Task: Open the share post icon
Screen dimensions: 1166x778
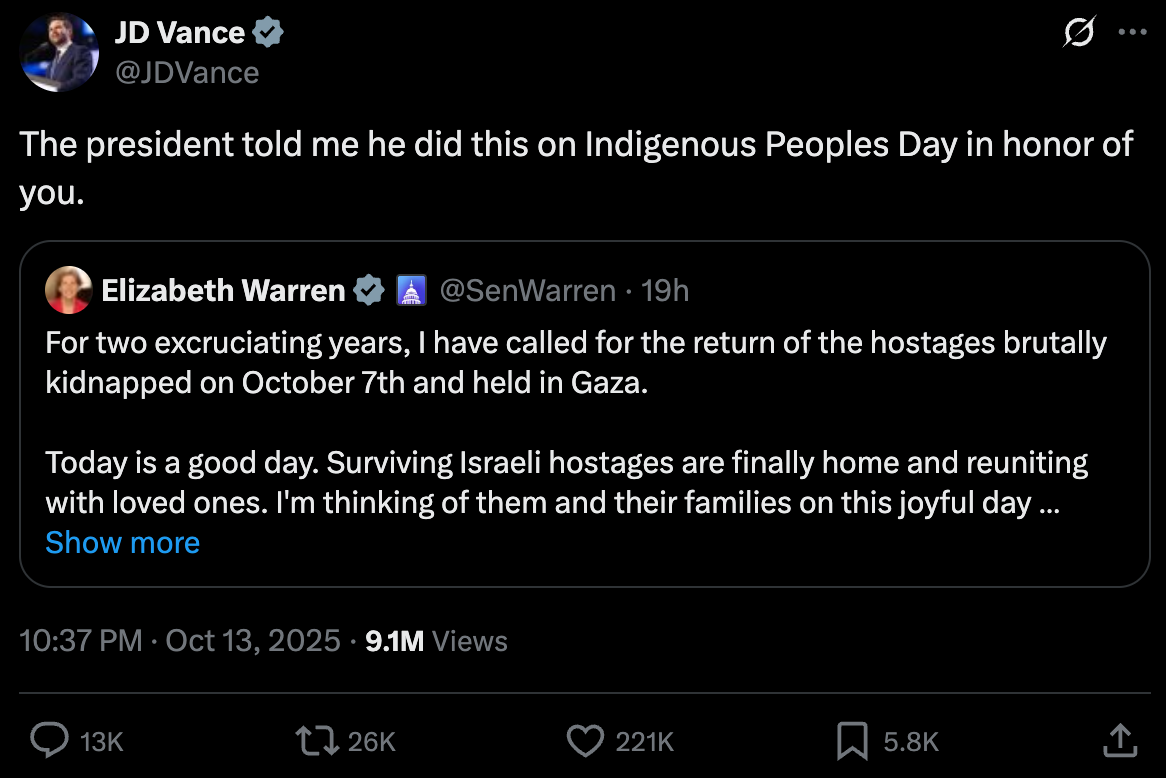Action: click(x=1119, y=740)
